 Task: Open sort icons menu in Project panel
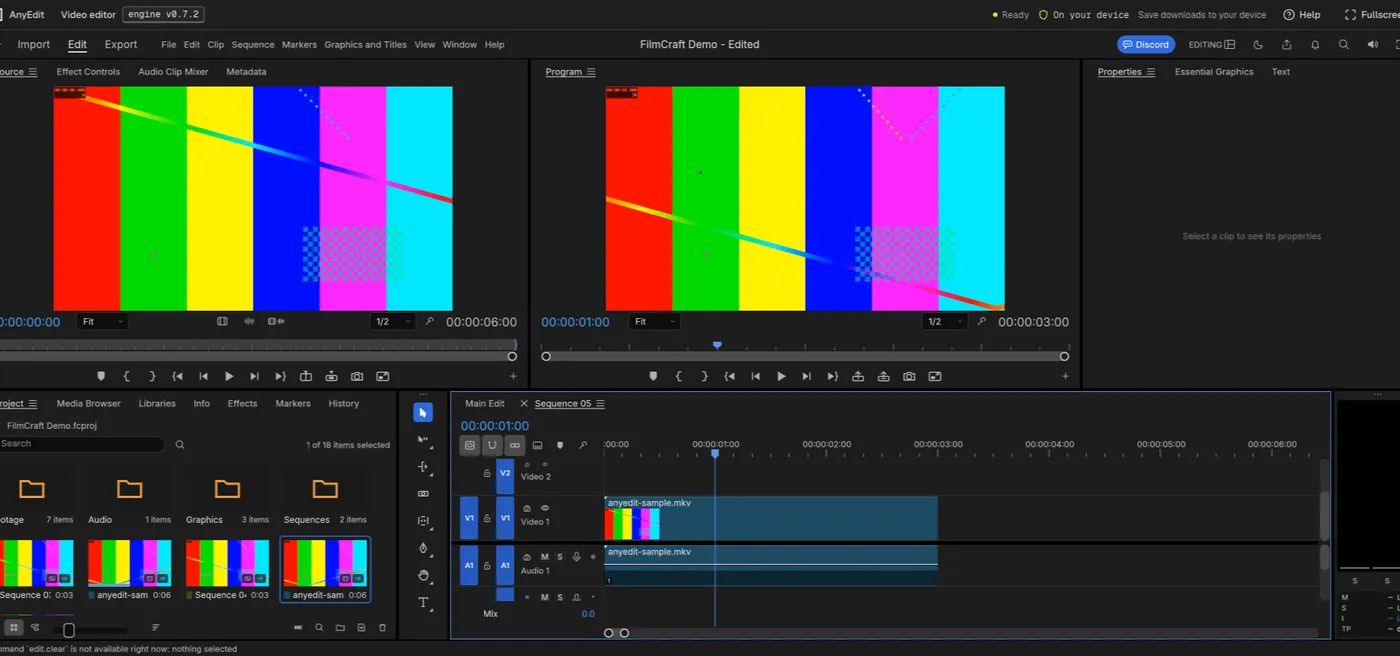coord(156,628)
